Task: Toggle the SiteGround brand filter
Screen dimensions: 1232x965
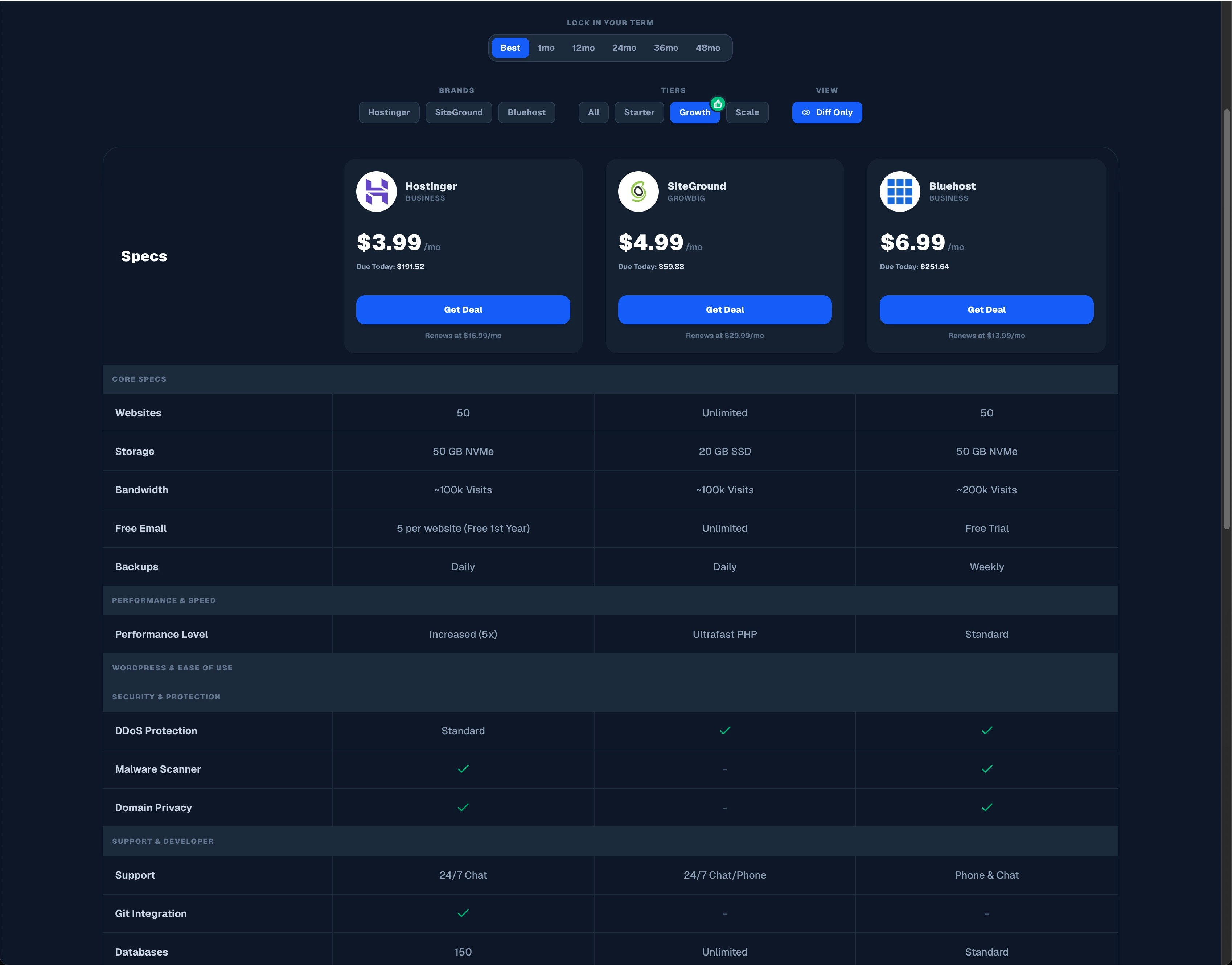Action: 458,112
